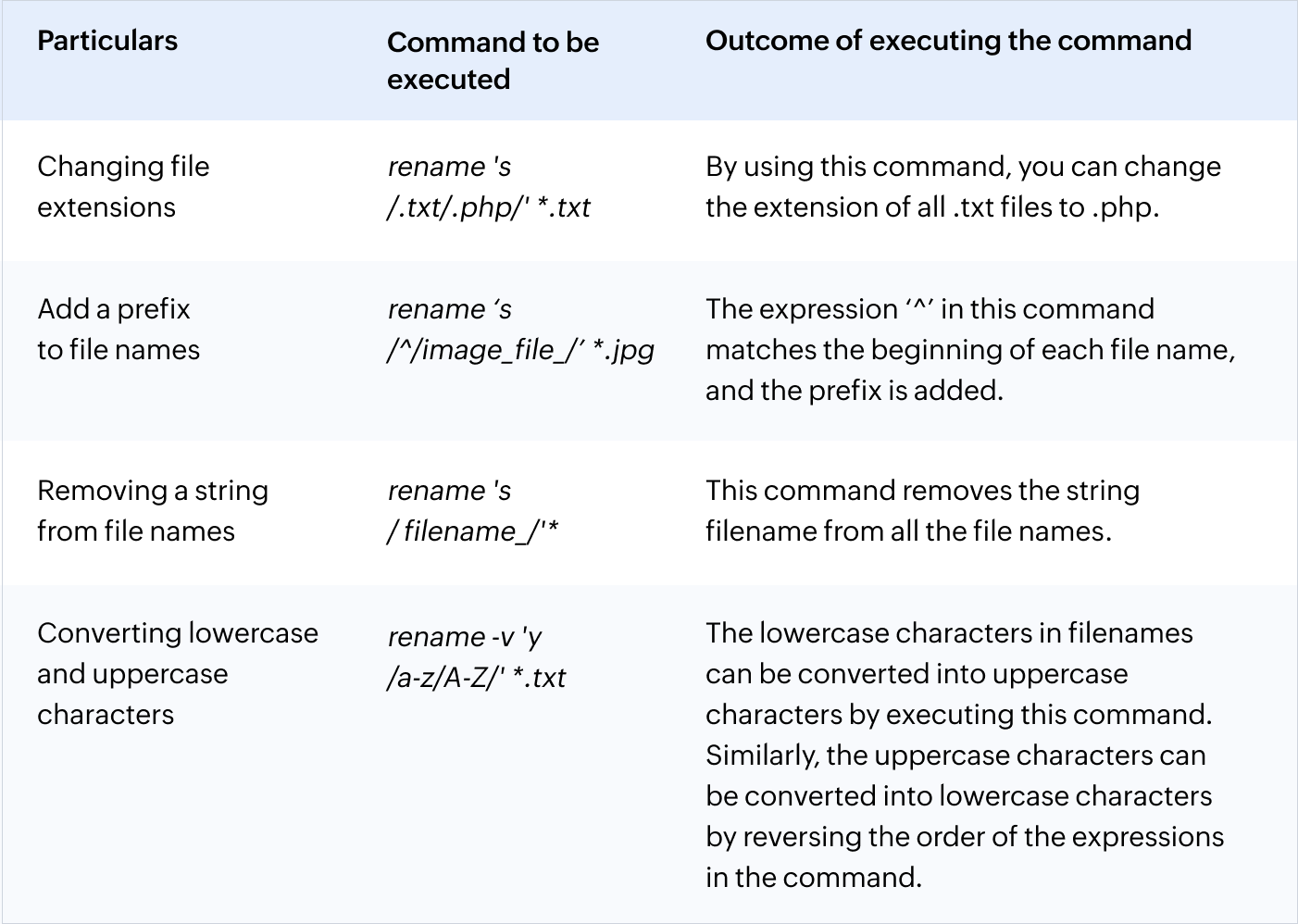Click the 'Command to be executed' header
This screenshot has width=1298, height=924.
click(x=493, y=60)
